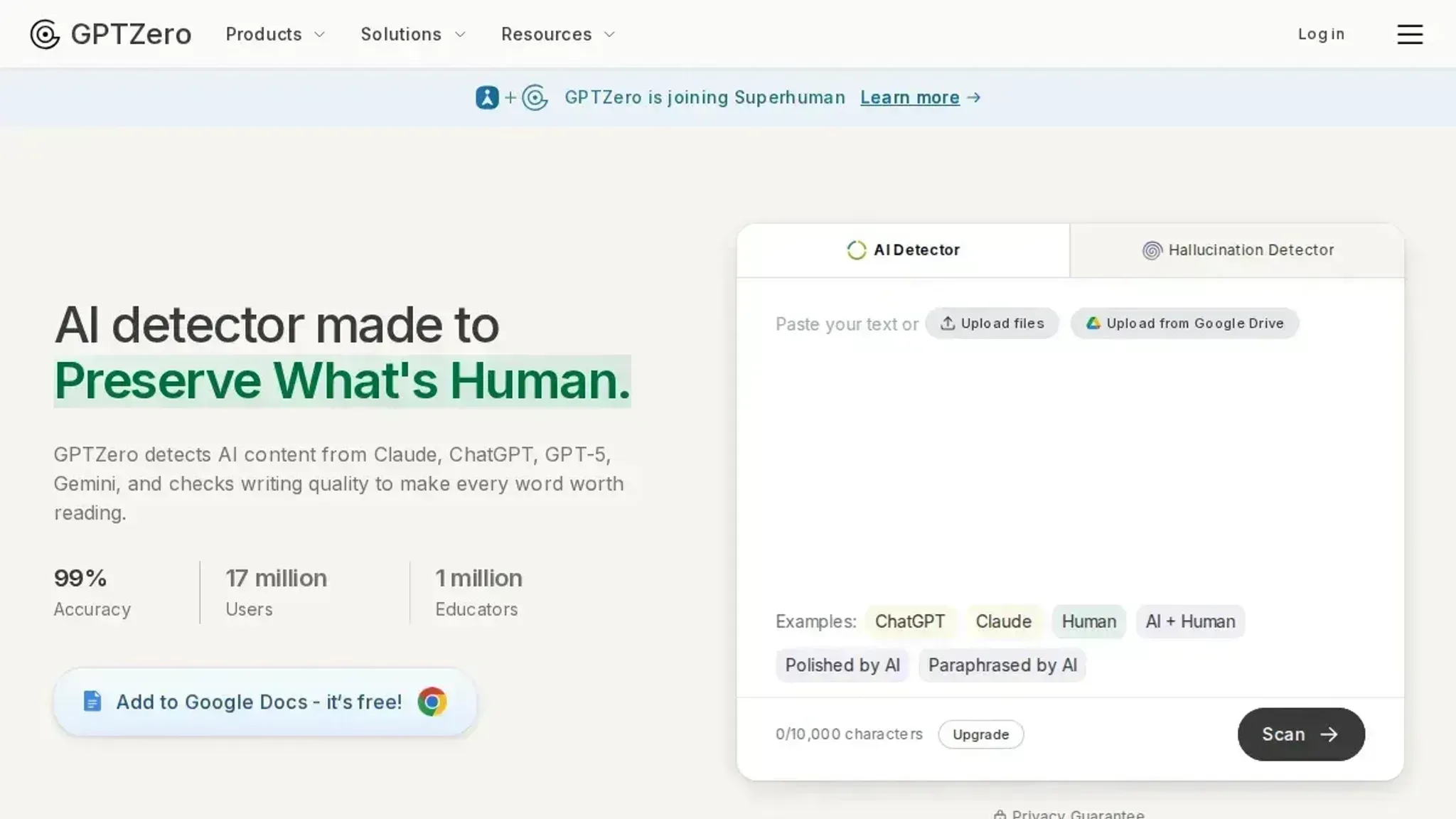Viewport: 1456px width, 819px height.
Task: Switch to the AI Detector tab
Action: [903, 250]
